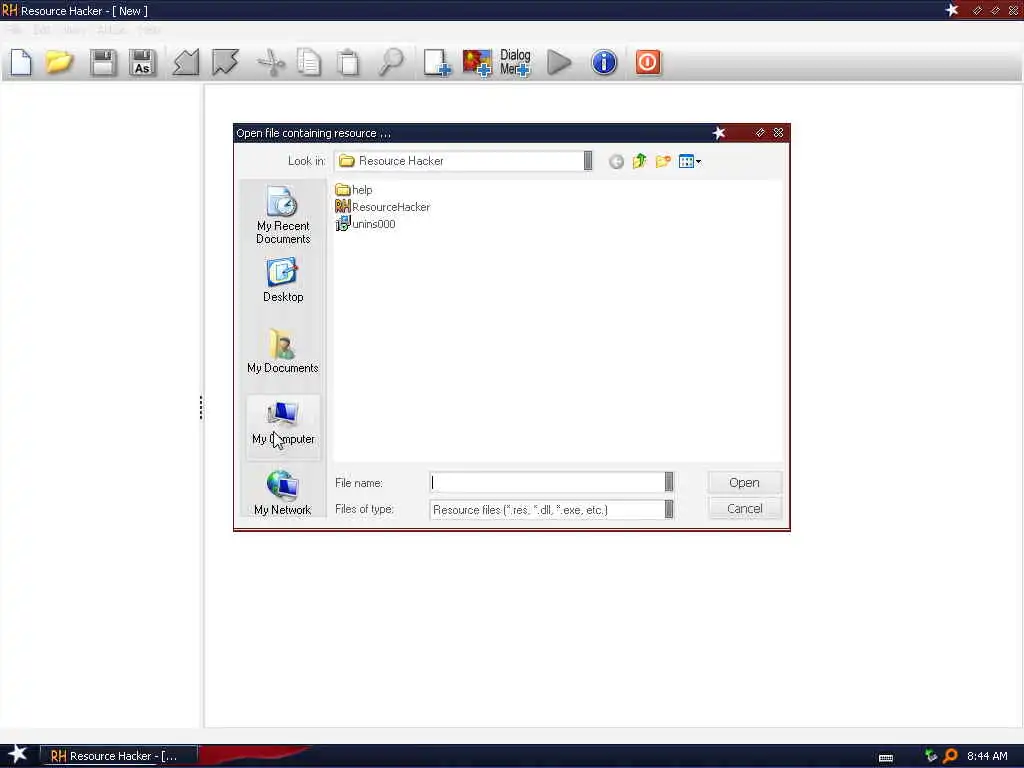1024x768 pixels.
Task: Go back using the dialog's grey back arrow
Action: pyautogui.click(x=616, y=161)
